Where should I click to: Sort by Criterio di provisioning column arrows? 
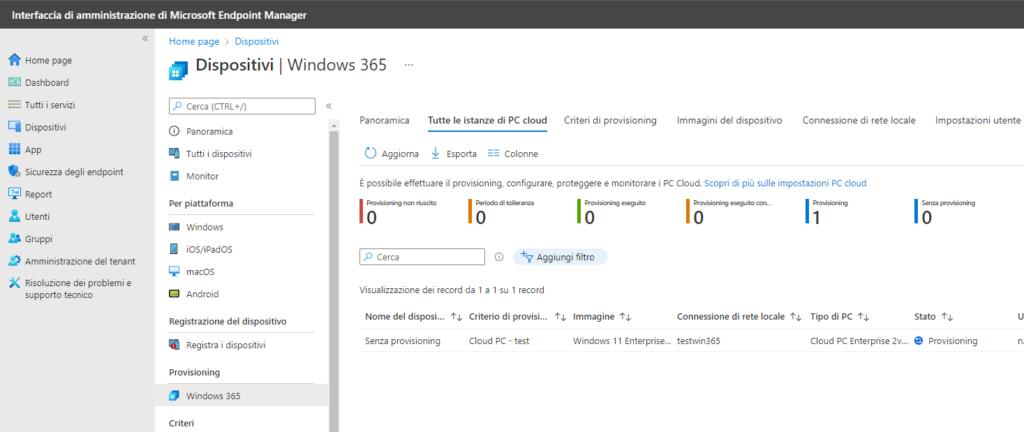[x=560, y=316]
